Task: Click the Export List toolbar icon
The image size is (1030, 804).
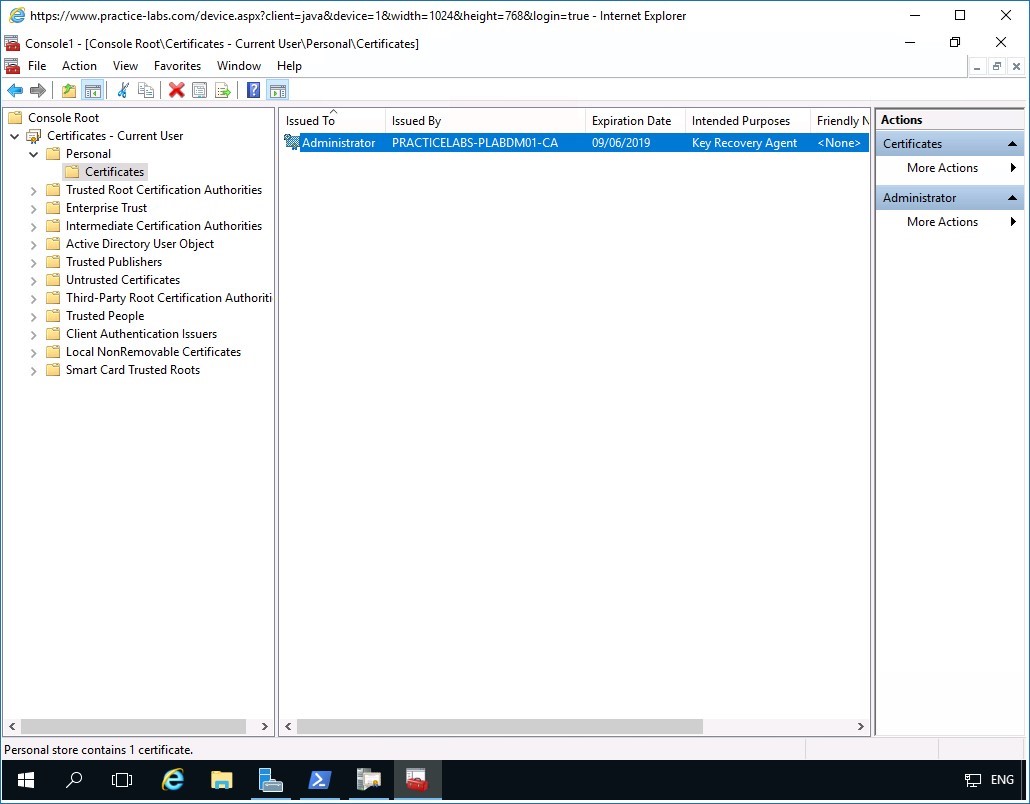Action: coord(222,90)
